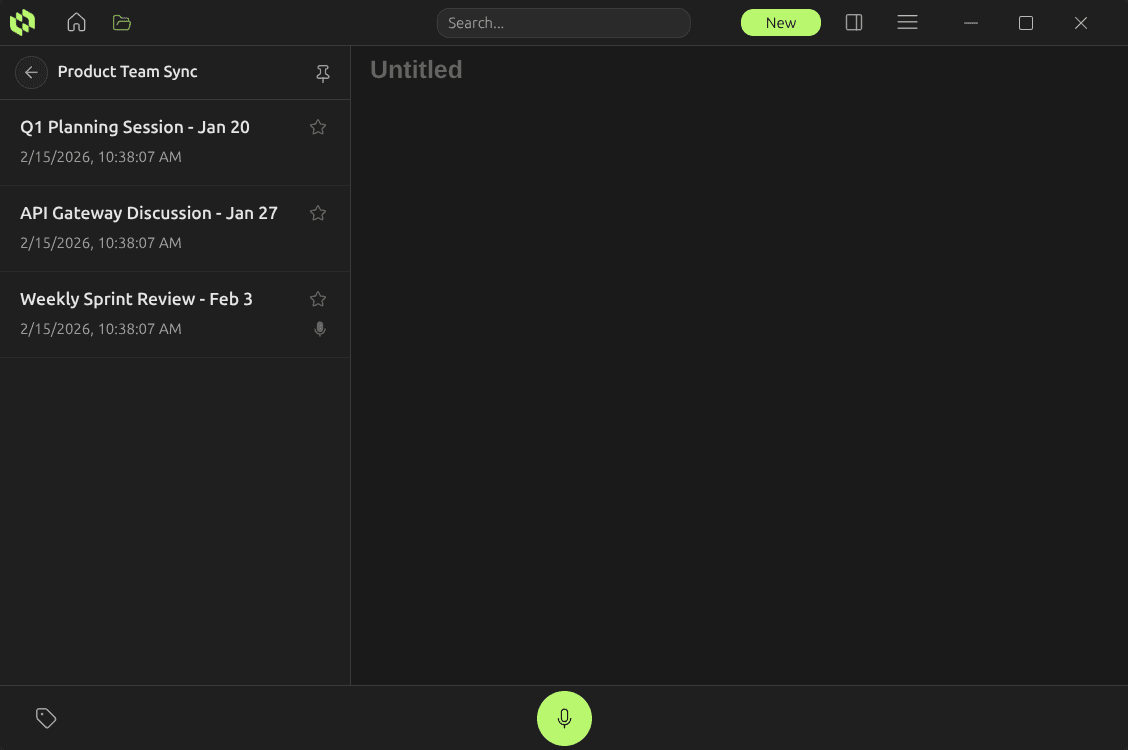Screen dimensions: 1128x750
Task: Favorite the API Gateway Discussion note
Action: click(x=317, y=213)
